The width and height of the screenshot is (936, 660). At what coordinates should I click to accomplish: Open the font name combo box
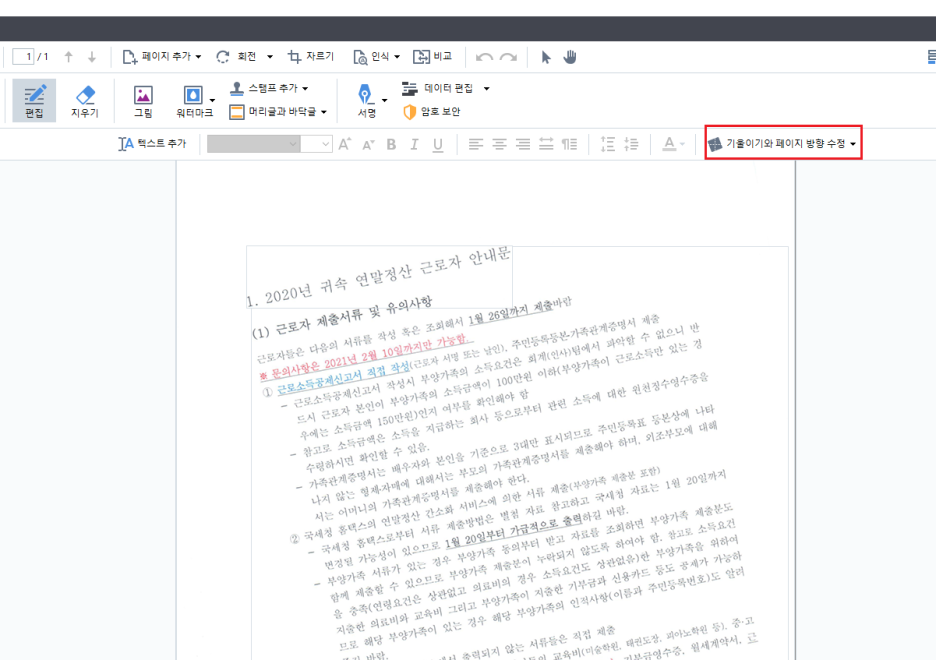(253, 144)
